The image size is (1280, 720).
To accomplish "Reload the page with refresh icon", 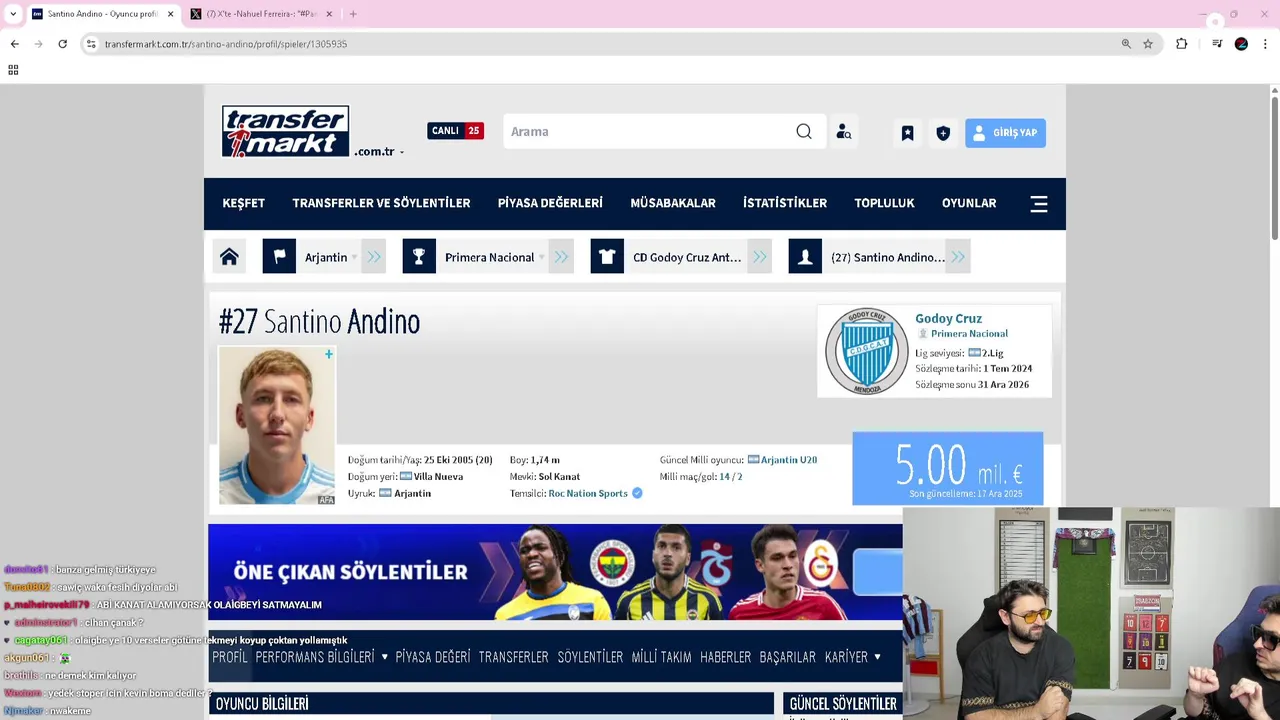I will click(x=62, y=44).
